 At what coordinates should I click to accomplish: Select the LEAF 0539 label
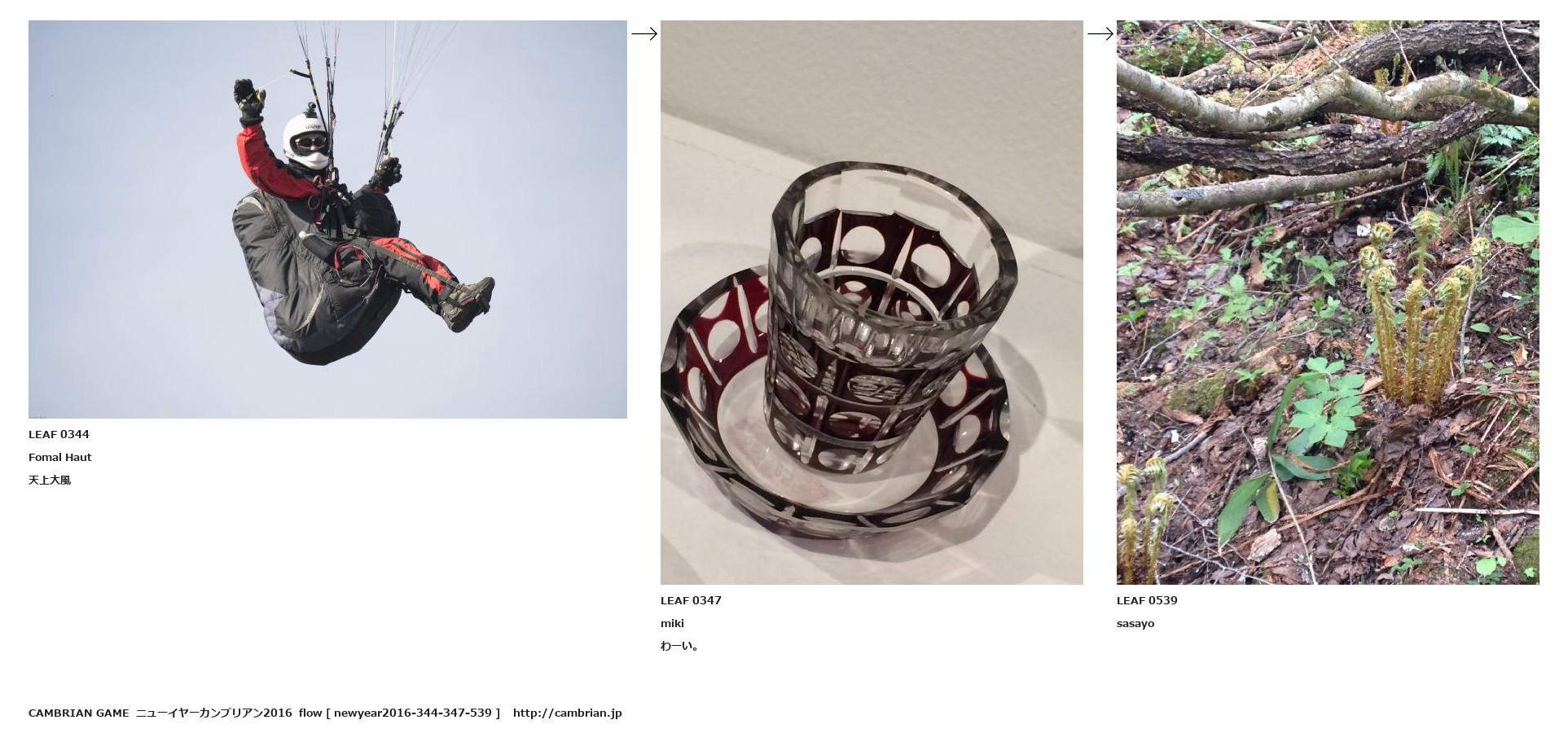(1147, 601)
